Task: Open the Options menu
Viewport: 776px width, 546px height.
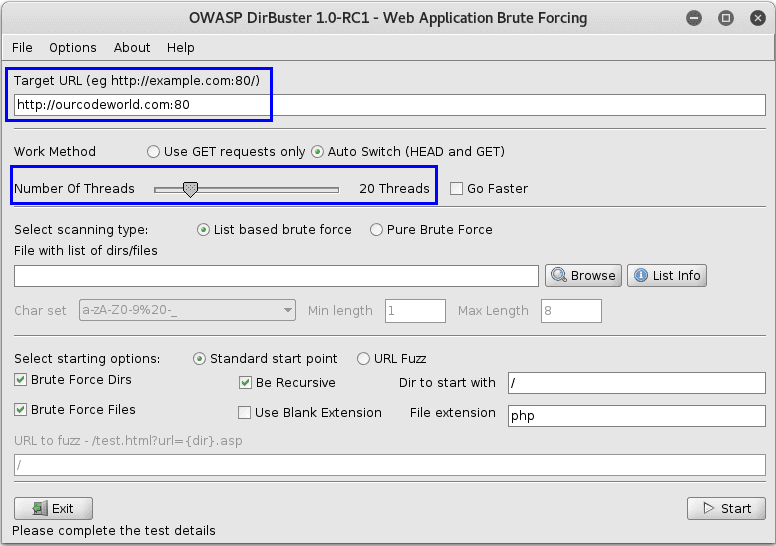Action: [x=73, y=47]
